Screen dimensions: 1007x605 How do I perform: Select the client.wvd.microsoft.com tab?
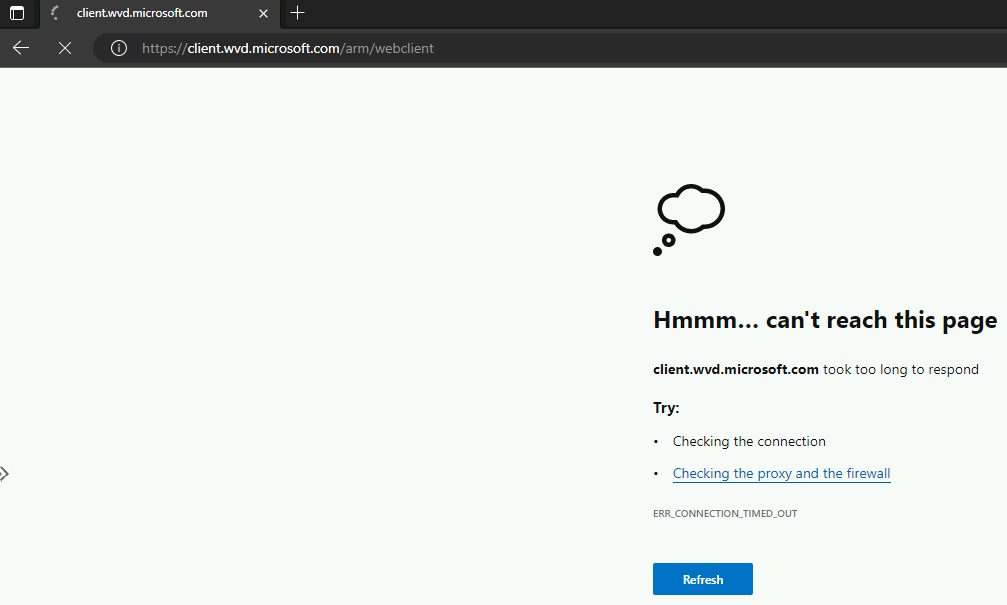pyautogui.click(x=161, y=13)
